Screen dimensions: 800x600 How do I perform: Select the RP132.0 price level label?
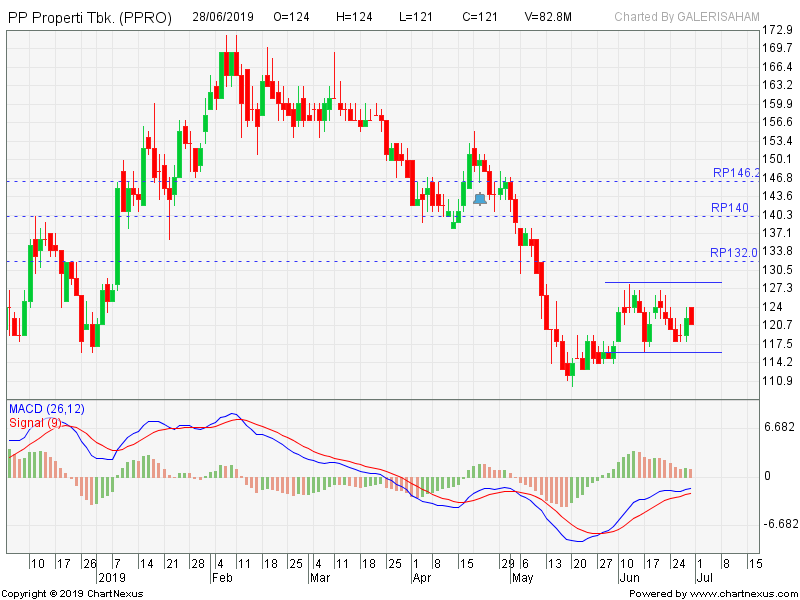tap(734, 253)
